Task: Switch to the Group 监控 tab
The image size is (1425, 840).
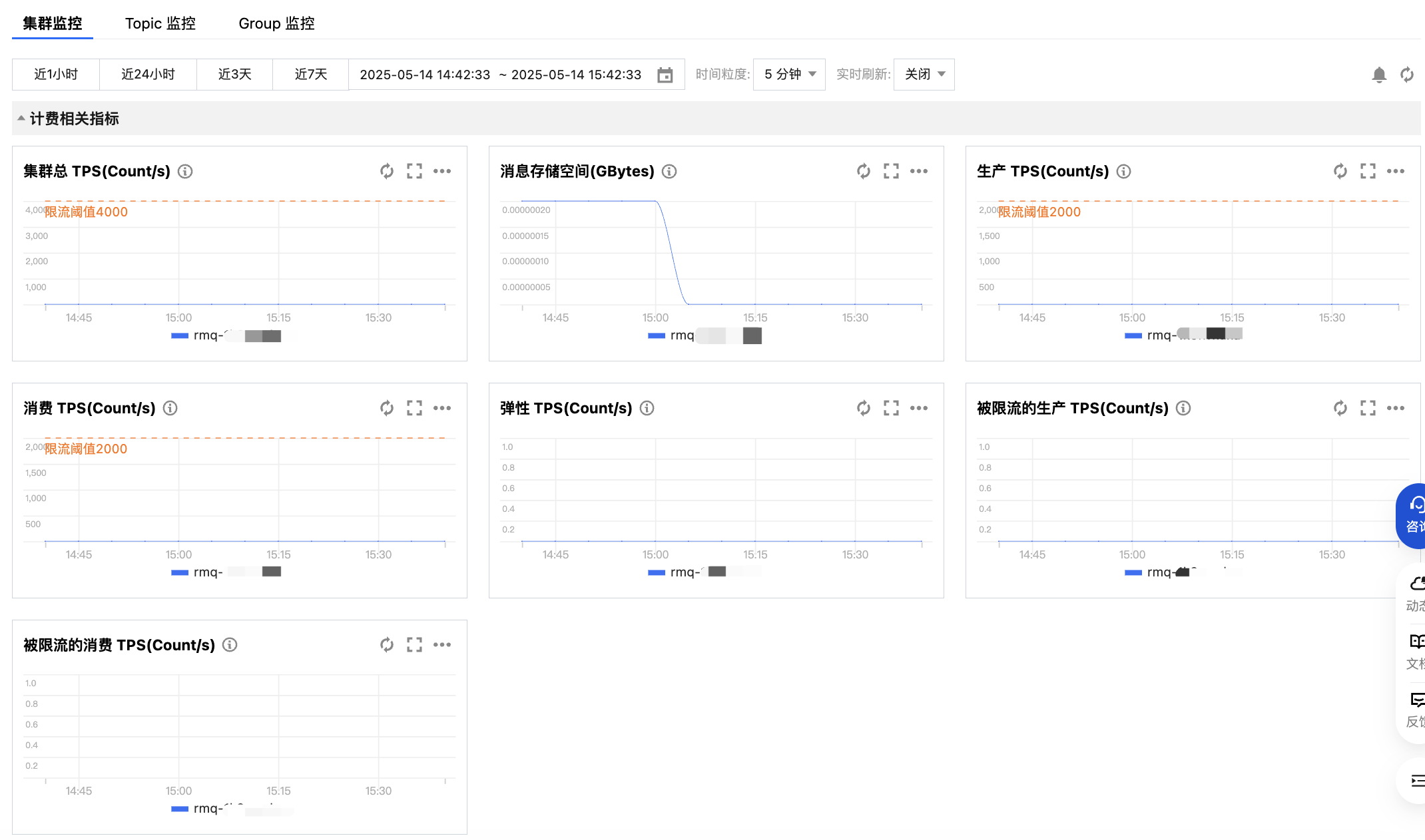Action: click(x=276, y=23)
